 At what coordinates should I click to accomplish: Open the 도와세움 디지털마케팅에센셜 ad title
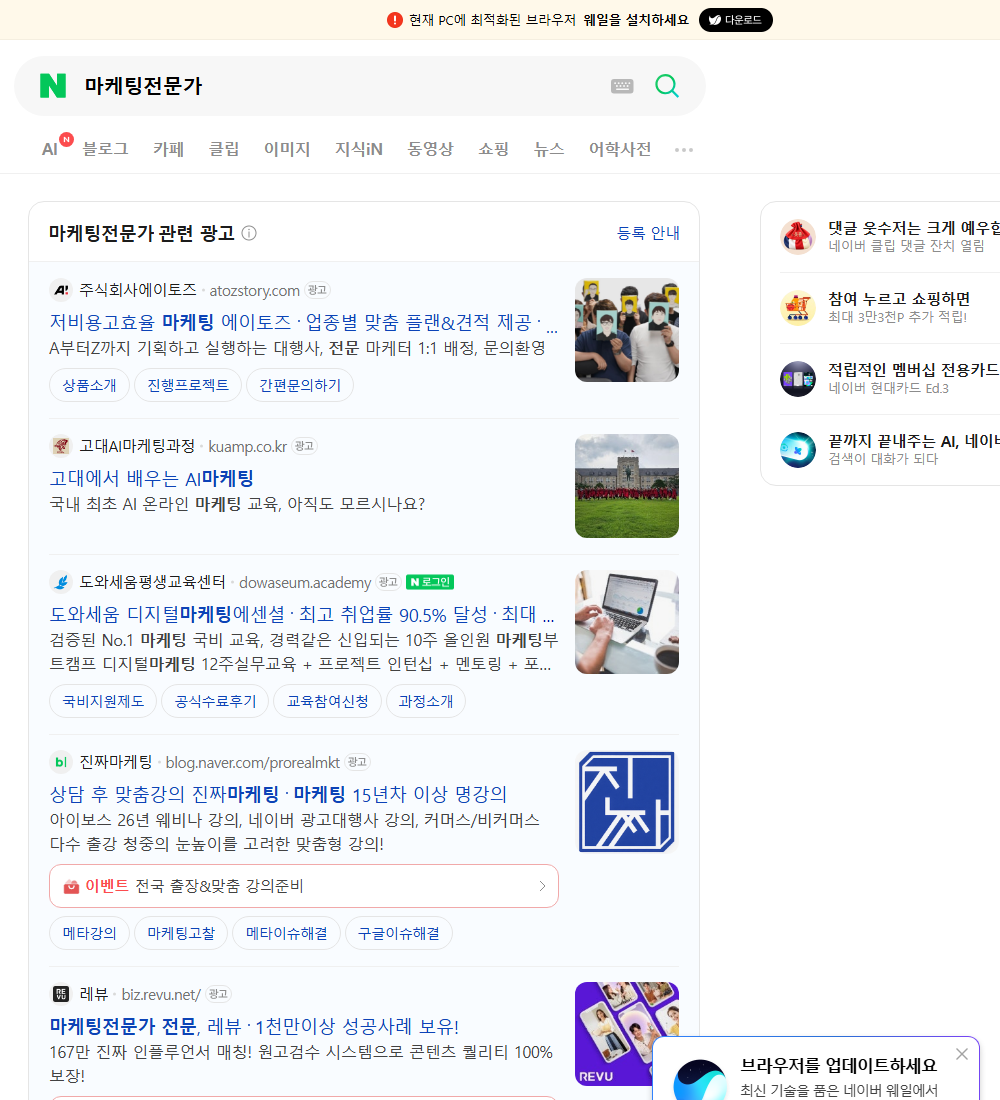tap(302, 615)
